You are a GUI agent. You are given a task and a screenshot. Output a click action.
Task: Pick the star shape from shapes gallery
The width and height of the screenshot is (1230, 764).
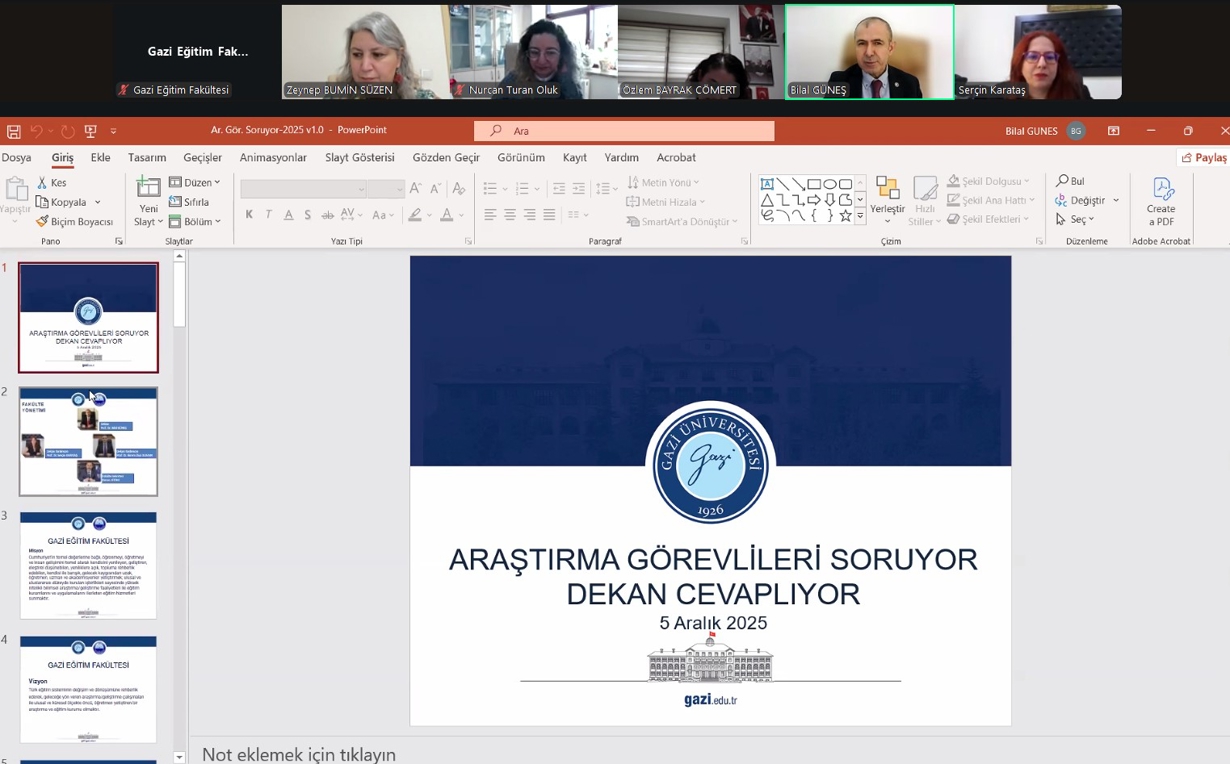845,215
